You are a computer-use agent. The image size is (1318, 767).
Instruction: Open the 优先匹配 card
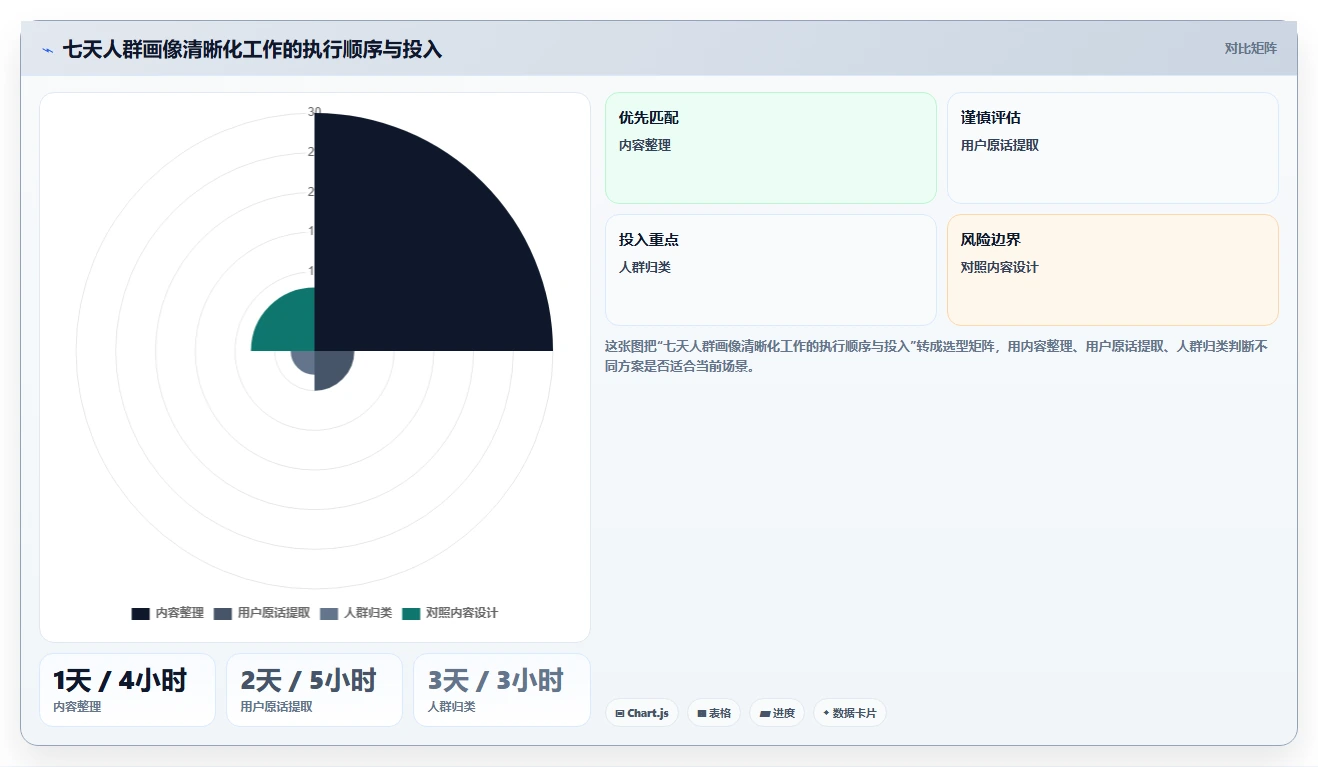point(771,148)
